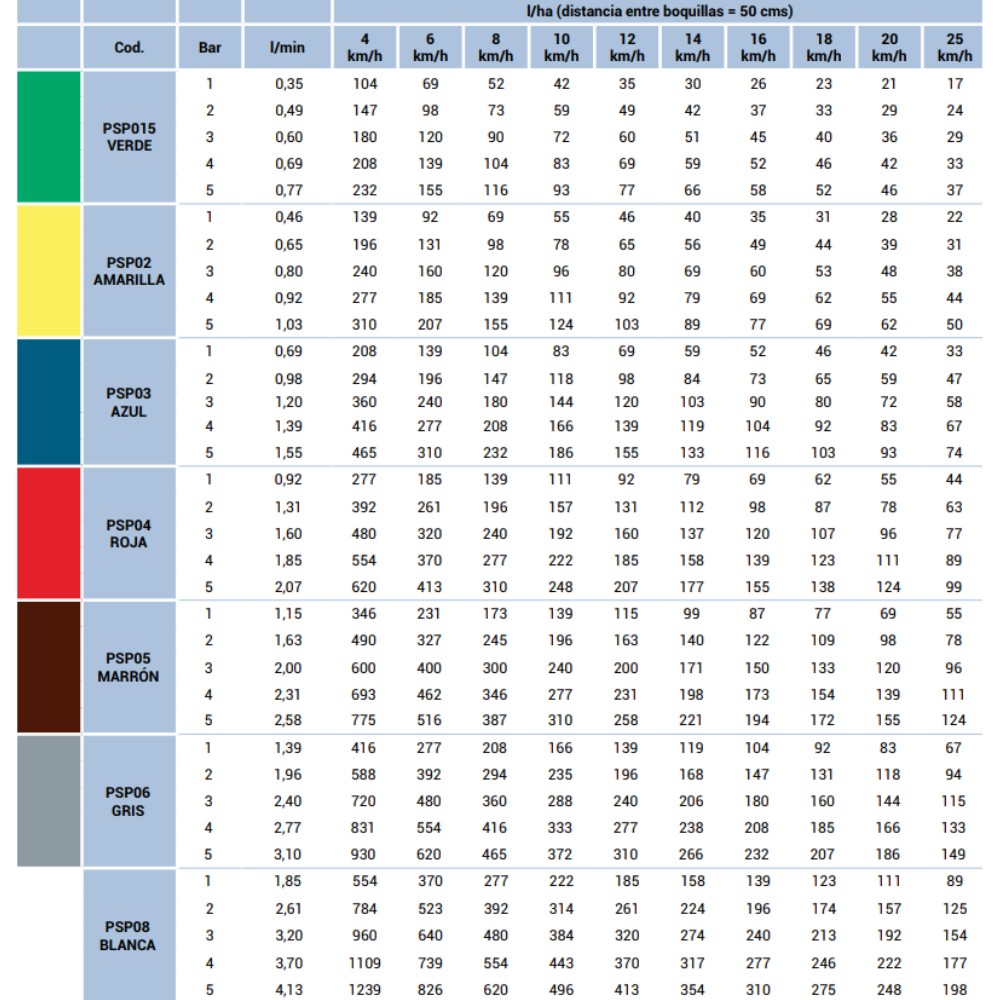
Task: Click the value '275' under 18 km/h
Action: [824, 990]
